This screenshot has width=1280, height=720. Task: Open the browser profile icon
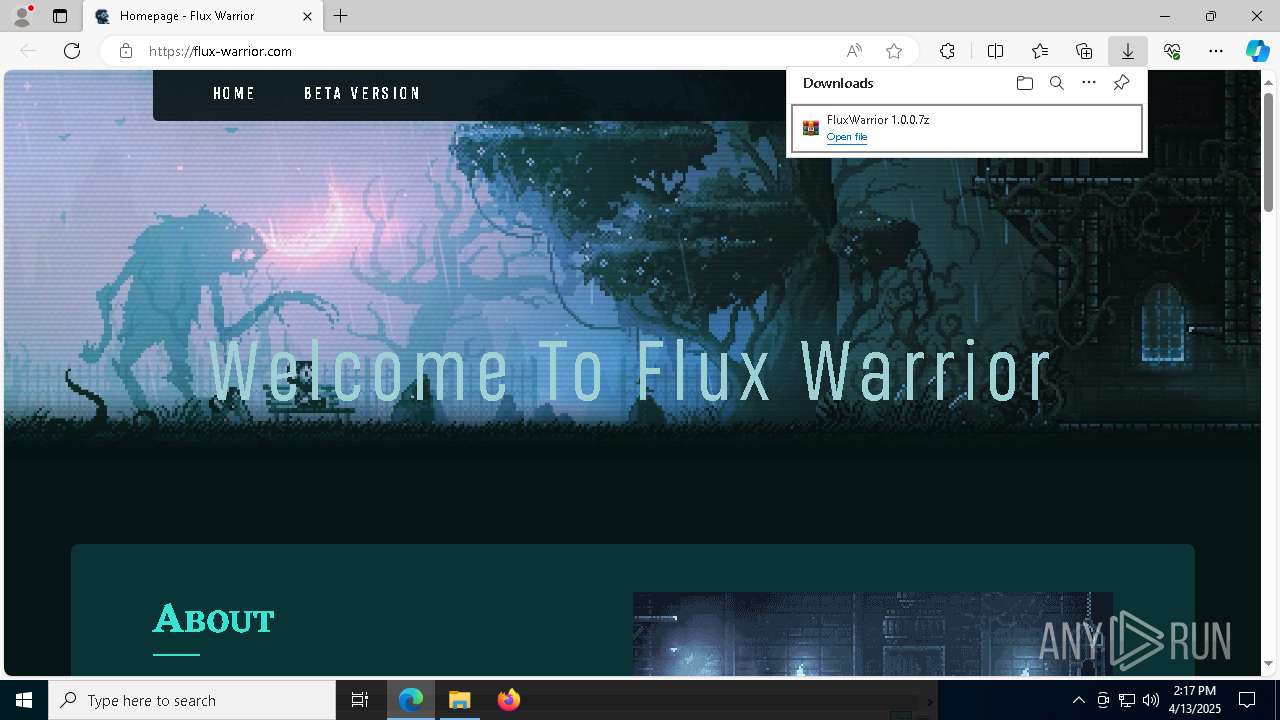[22, 16]
